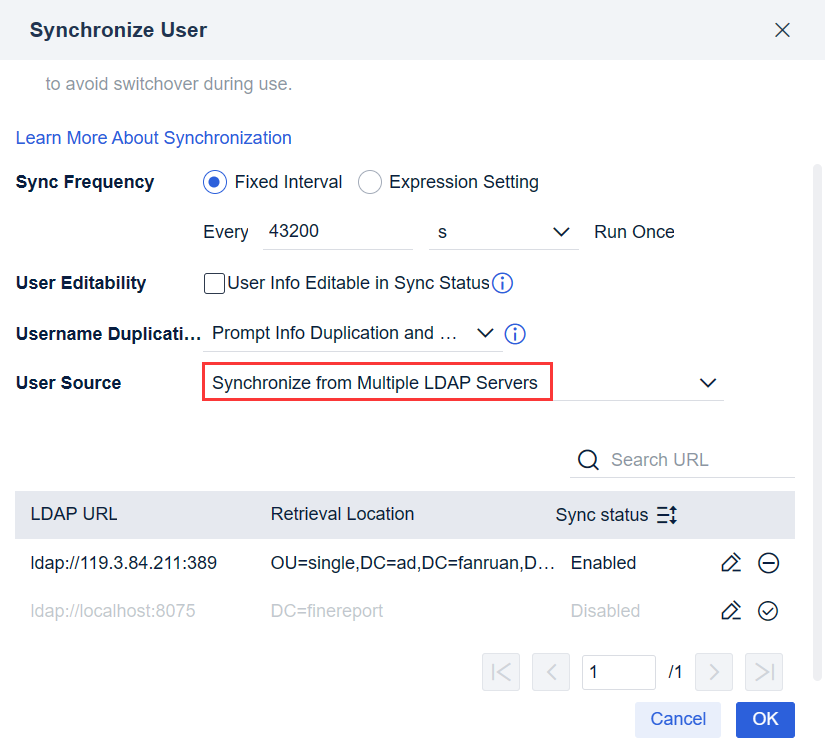Viewport: 825px width, 750px height.
Task: Disable the ldap://119.3.84.211:389 server via minus icon
Action: coord(768,563)
